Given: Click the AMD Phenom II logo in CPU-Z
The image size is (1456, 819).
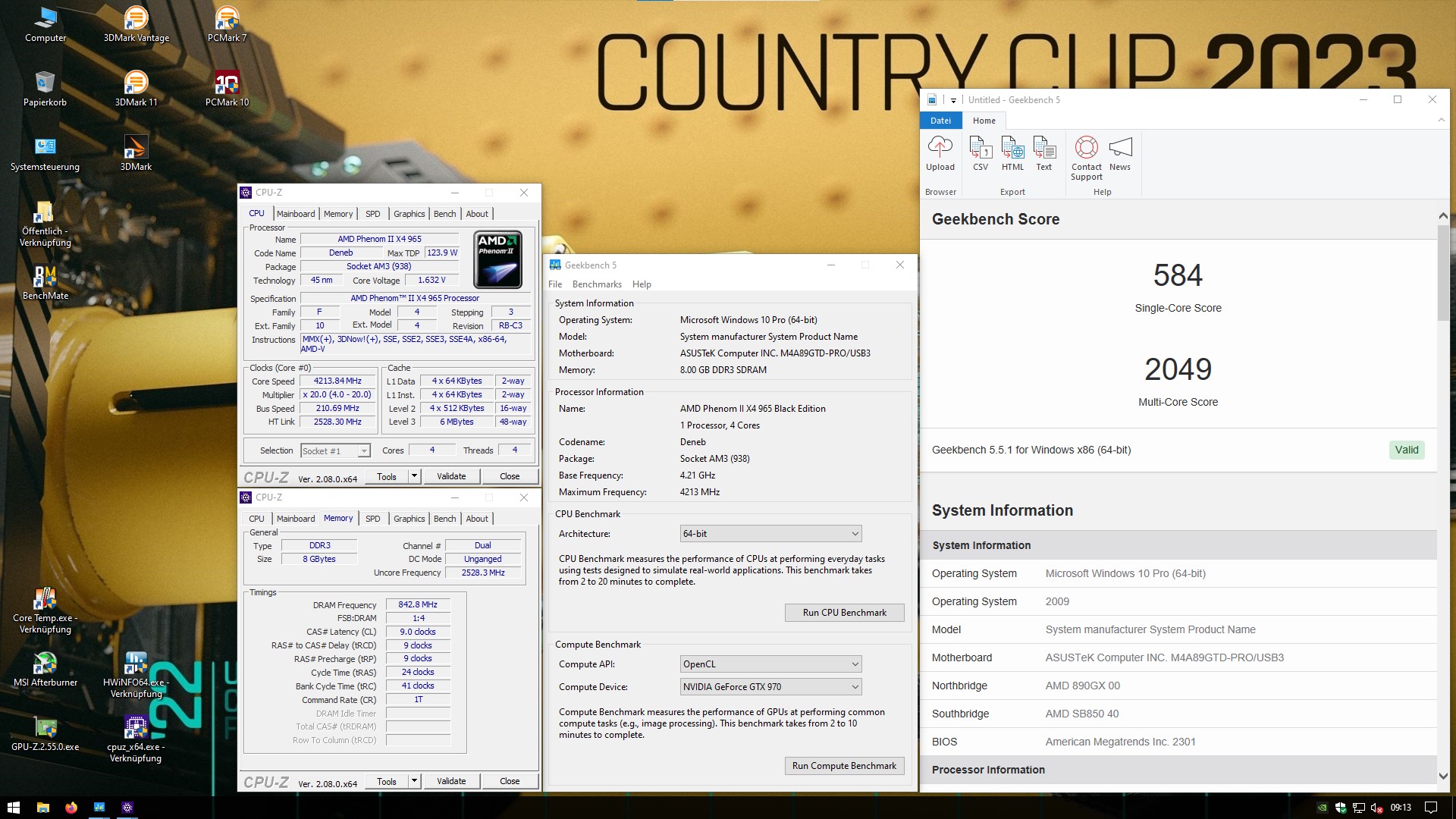Looking at the screenshot, I should (x=498, y=260).
